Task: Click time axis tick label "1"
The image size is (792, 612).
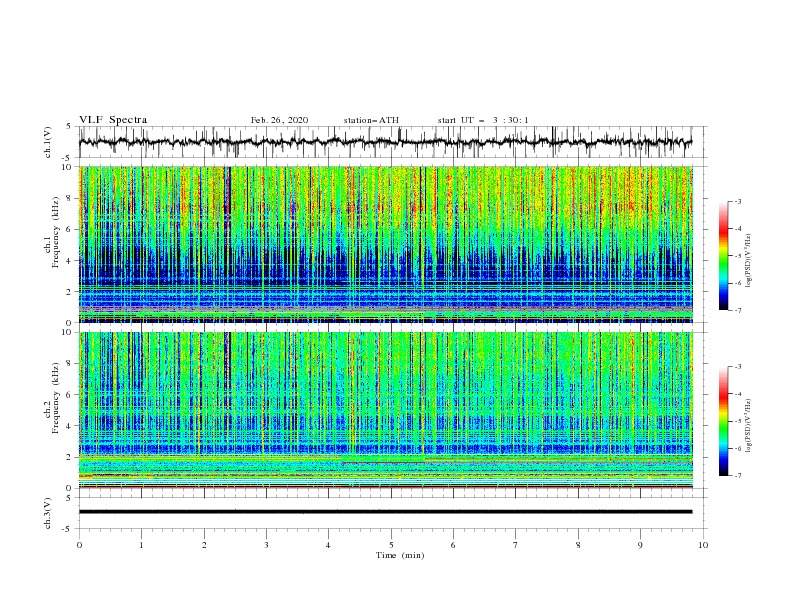Action: click(x=141, y=545)
